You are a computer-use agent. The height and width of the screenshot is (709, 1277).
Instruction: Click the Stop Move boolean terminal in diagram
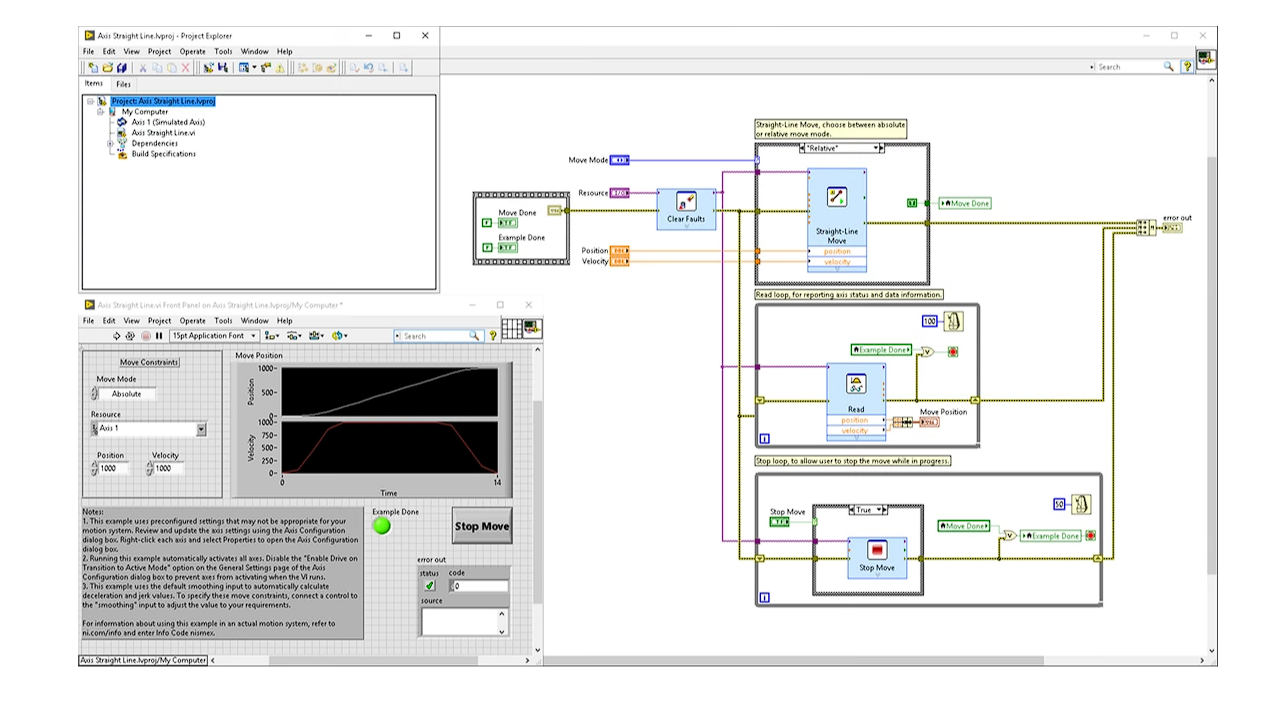pyautogui.click(x=780, y=522)
